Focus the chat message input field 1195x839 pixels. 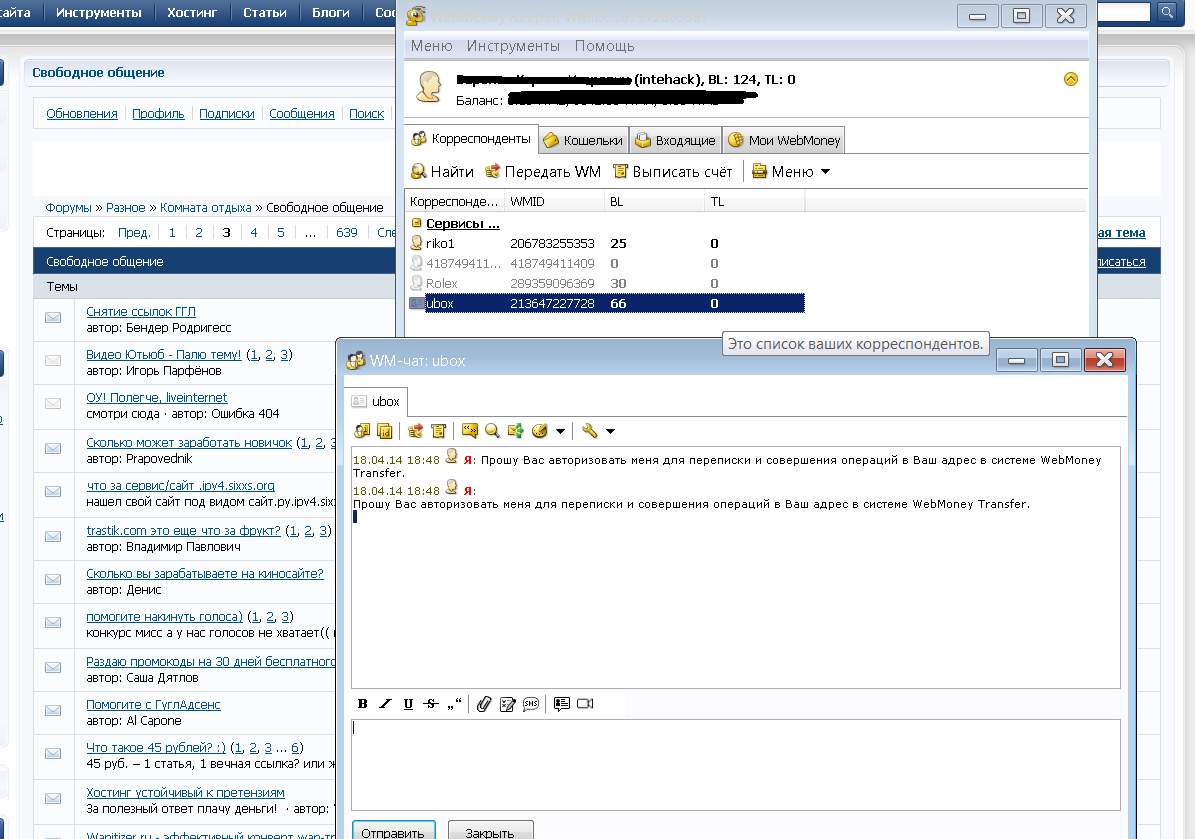[x=735, y=764]
